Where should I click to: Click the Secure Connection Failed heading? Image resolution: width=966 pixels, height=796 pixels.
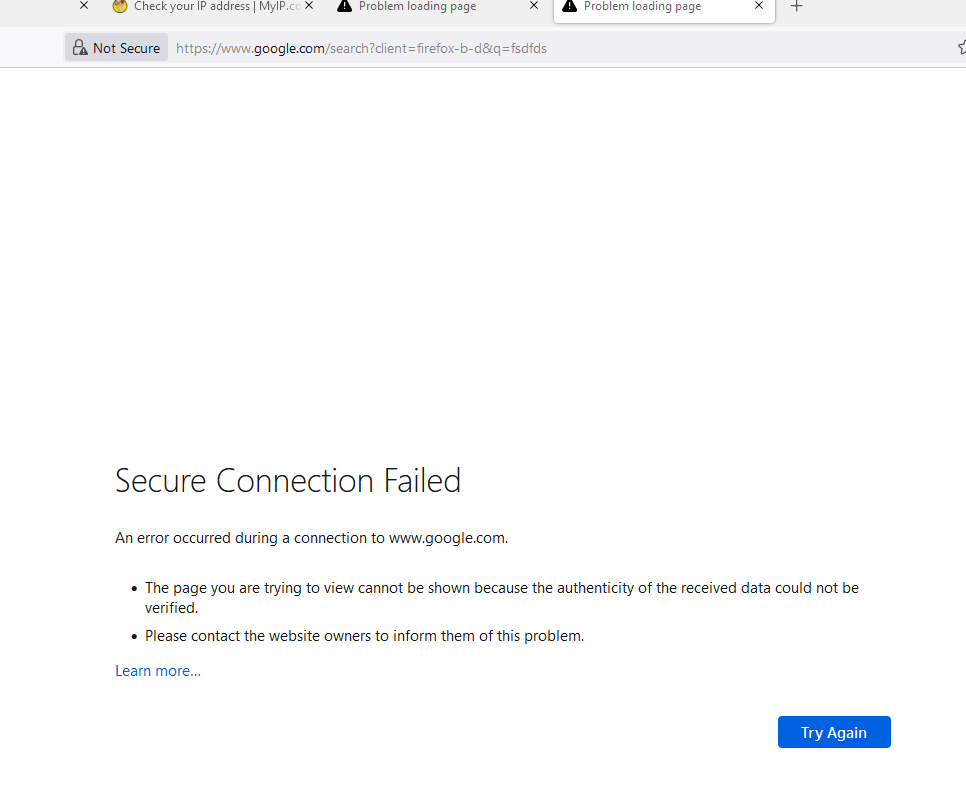pos(288,481)
